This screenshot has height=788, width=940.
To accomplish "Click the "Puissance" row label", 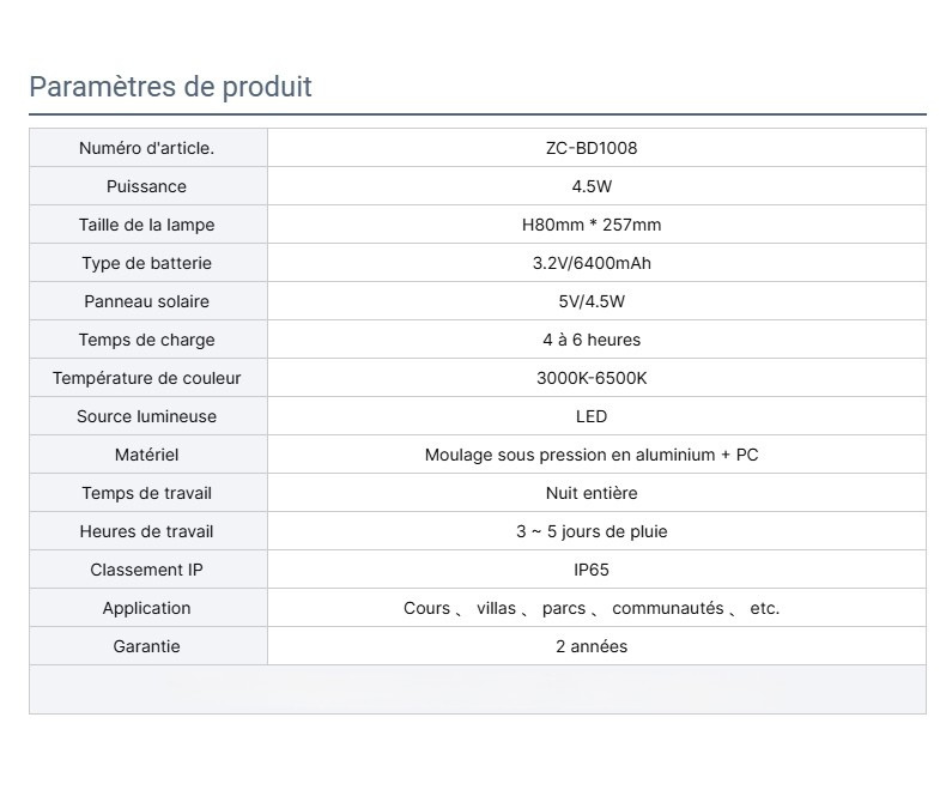I will pyautogui.click(x=147, y=187).
